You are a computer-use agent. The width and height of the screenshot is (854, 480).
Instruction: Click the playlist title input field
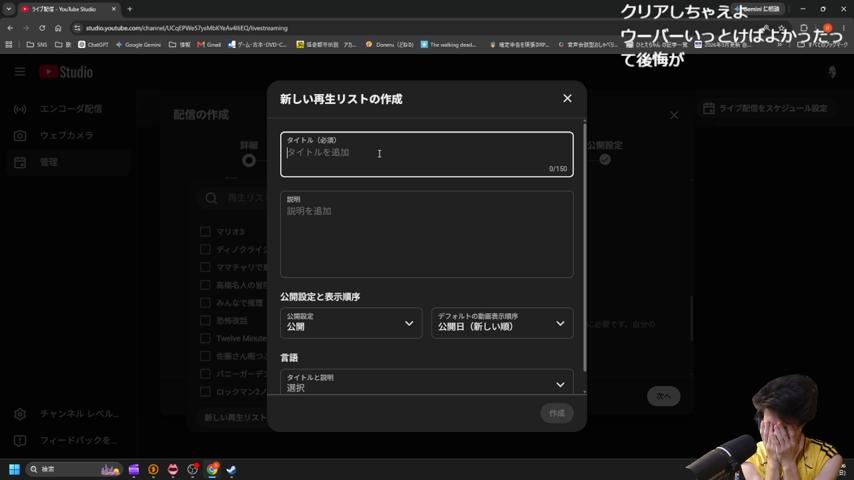point(426,154)
